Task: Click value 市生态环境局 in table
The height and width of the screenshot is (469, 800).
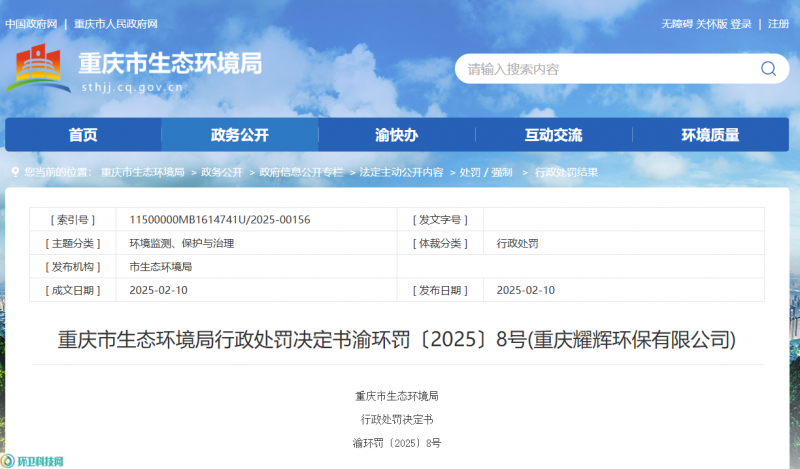Action: click(161, 266)
